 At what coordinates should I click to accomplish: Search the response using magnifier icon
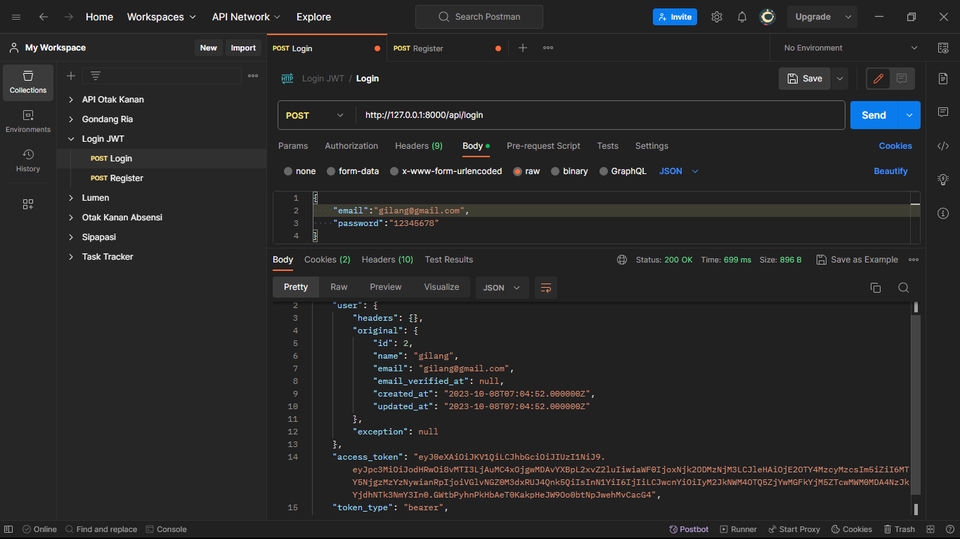pyautogui.click(x=903, y=287)
